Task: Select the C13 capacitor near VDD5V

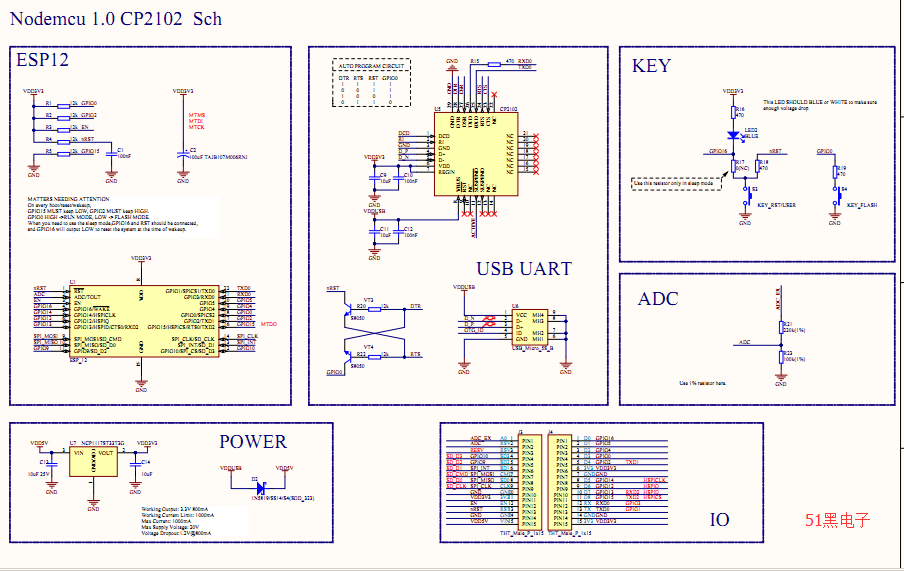Action: pyautogui.click(x=51, y=464)
